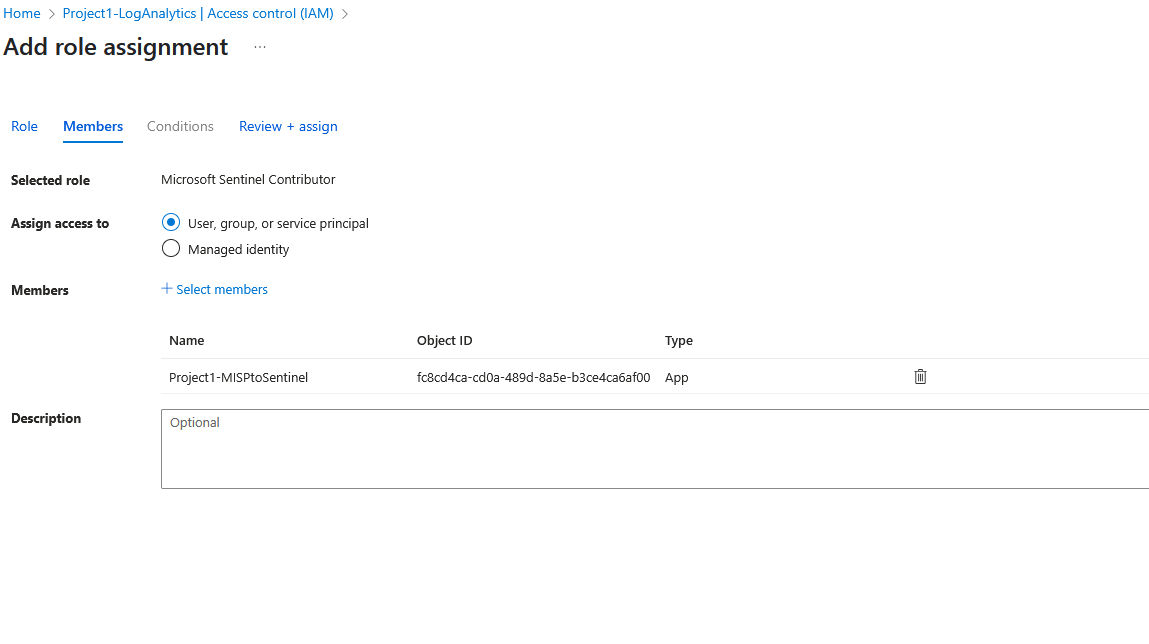The height and width of the screenshot is (644, 1149).
Task: Navigate to Home breadcrumb
Action: tap(22, 13)
